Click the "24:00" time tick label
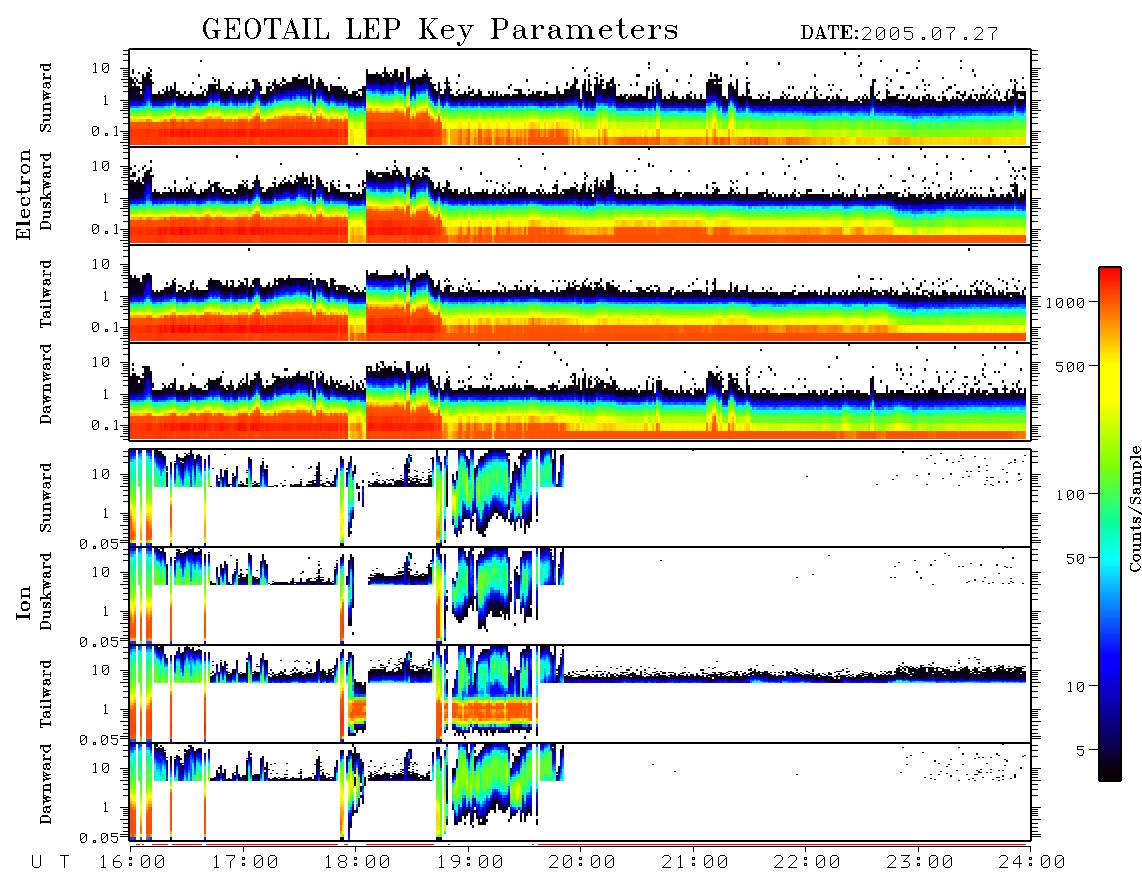 [1033, 862]
